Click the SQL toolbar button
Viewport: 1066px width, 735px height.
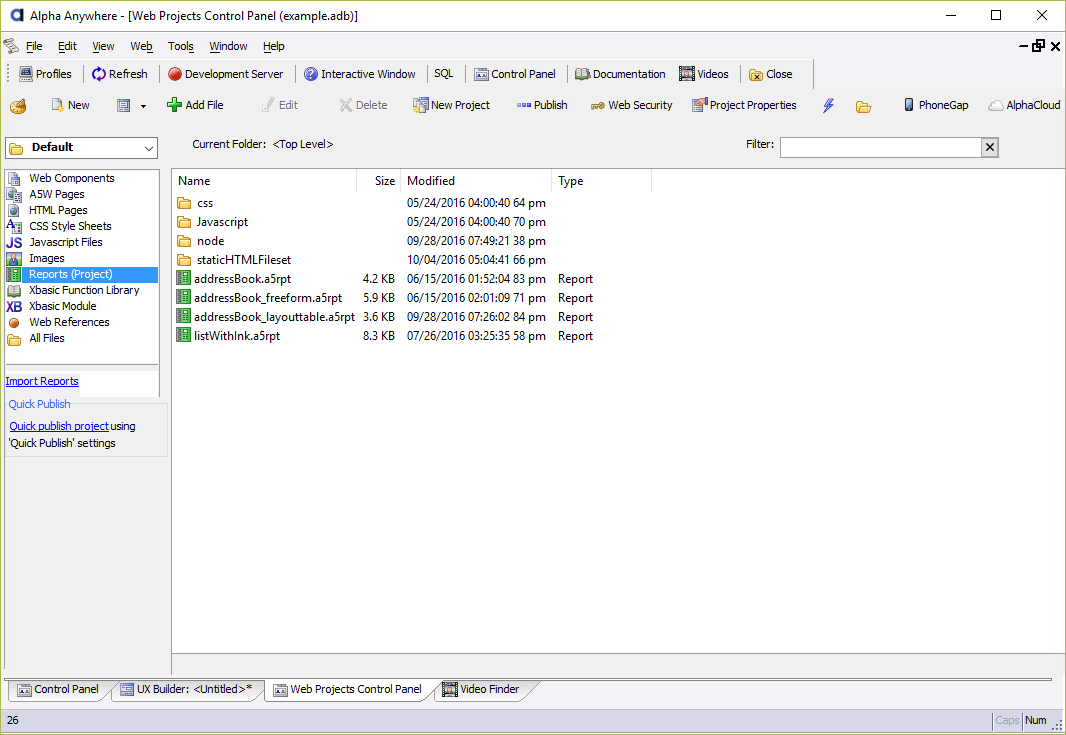tap(443, 73)
